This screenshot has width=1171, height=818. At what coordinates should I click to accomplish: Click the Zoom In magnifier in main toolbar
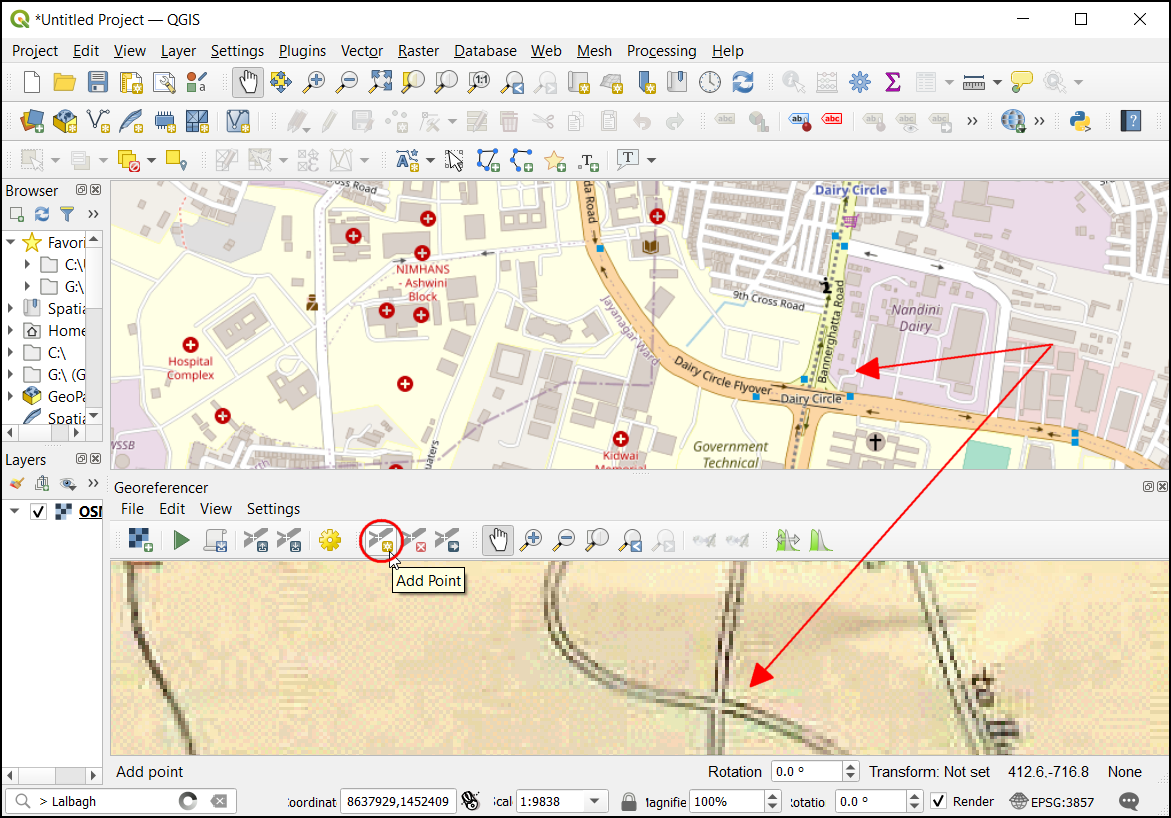314,81
